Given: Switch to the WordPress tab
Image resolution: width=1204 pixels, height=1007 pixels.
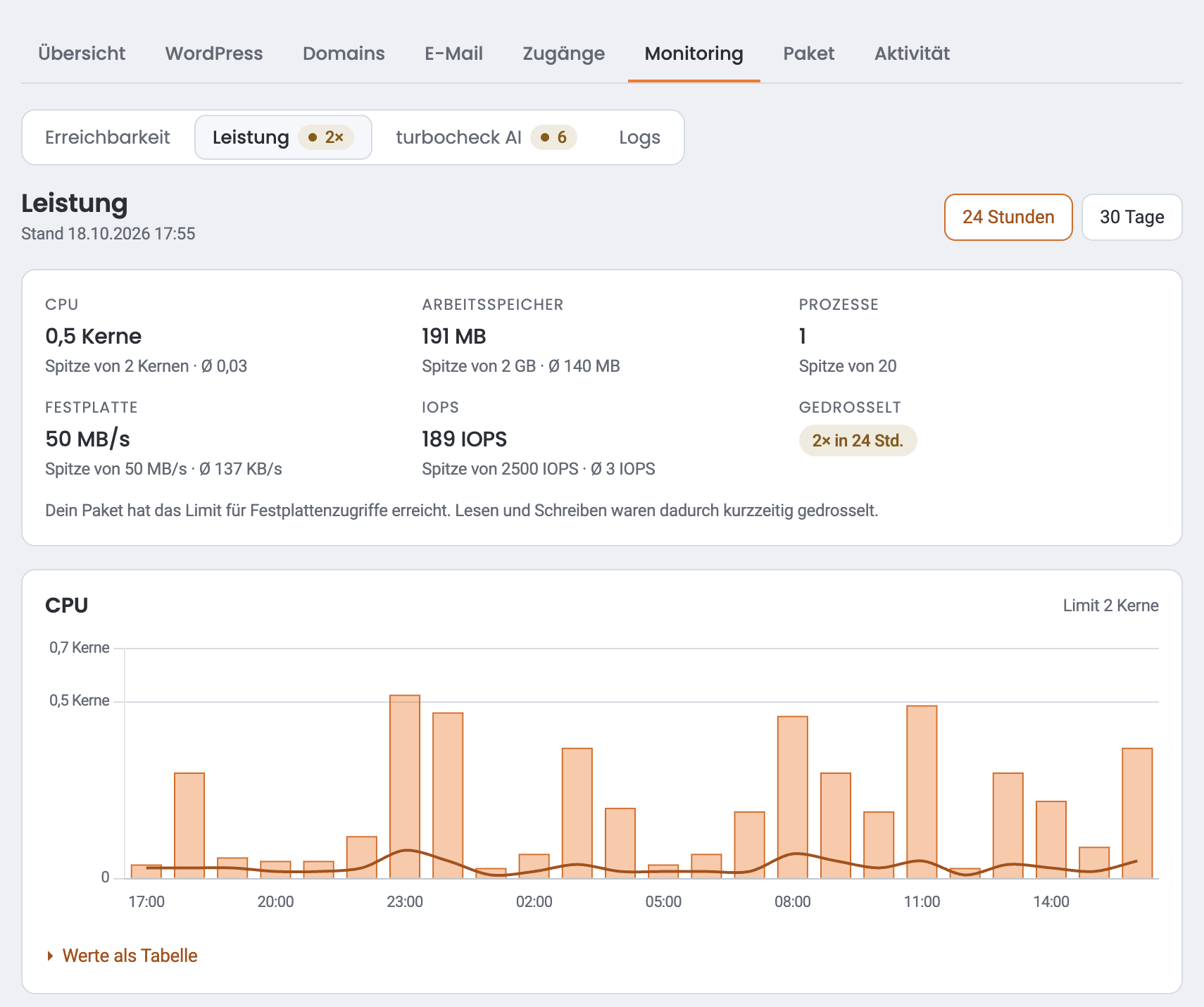Looking at the screenshot, I should pos(214,54).
